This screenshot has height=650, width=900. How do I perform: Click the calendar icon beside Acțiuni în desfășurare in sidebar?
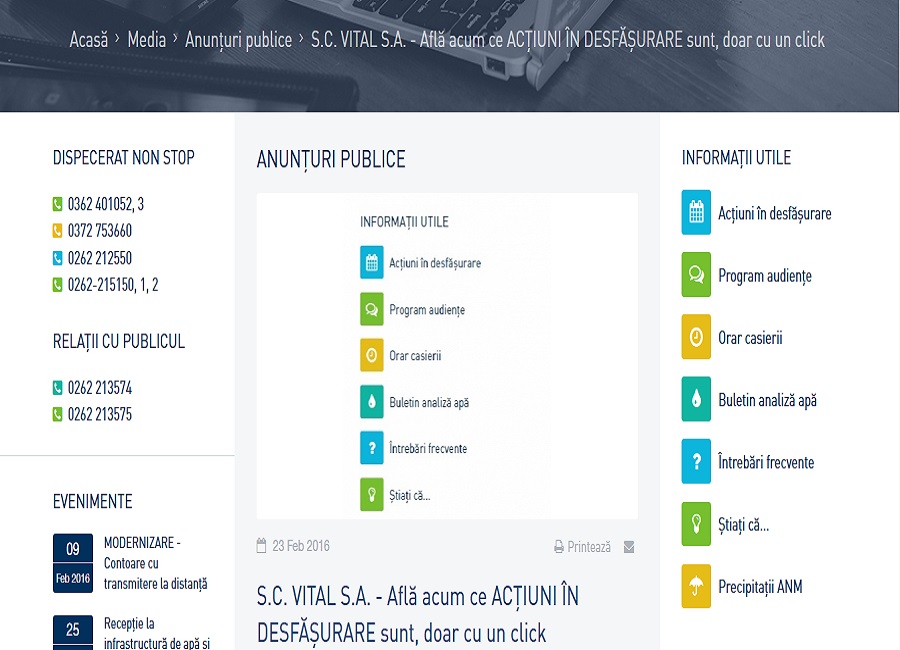click(x=696, y=212)
